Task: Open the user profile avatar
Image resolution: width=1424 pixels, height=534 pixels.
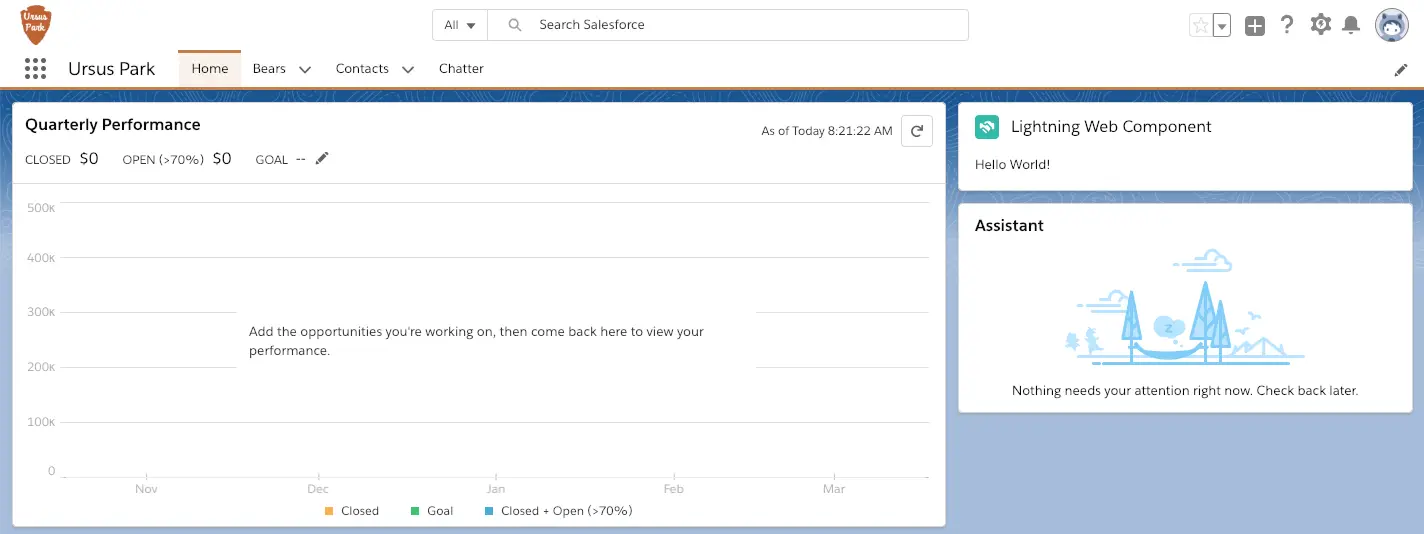Action: pos(1392,26)
